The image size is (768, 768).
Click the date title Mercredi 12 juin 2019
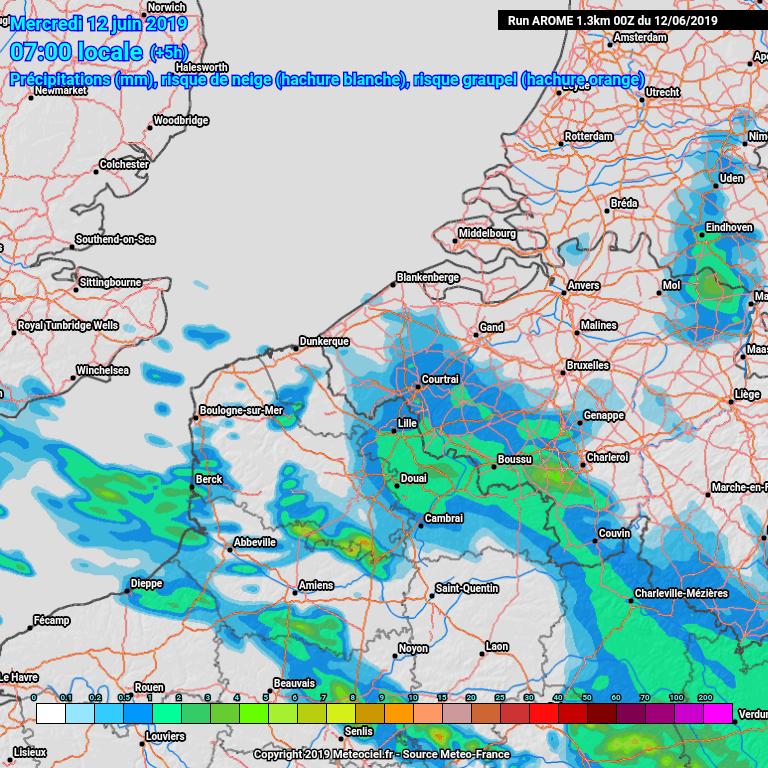pyautogui.click(x=98, y=24)
